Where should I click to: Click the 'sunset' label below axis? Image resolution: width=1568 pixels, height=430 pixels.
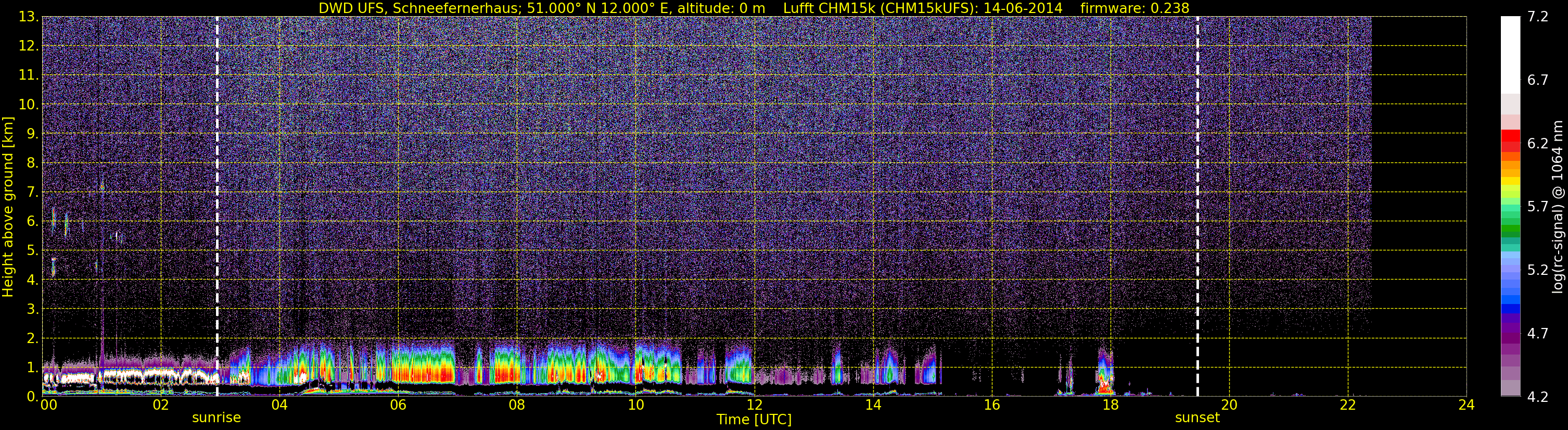[x=1197, y=418]
